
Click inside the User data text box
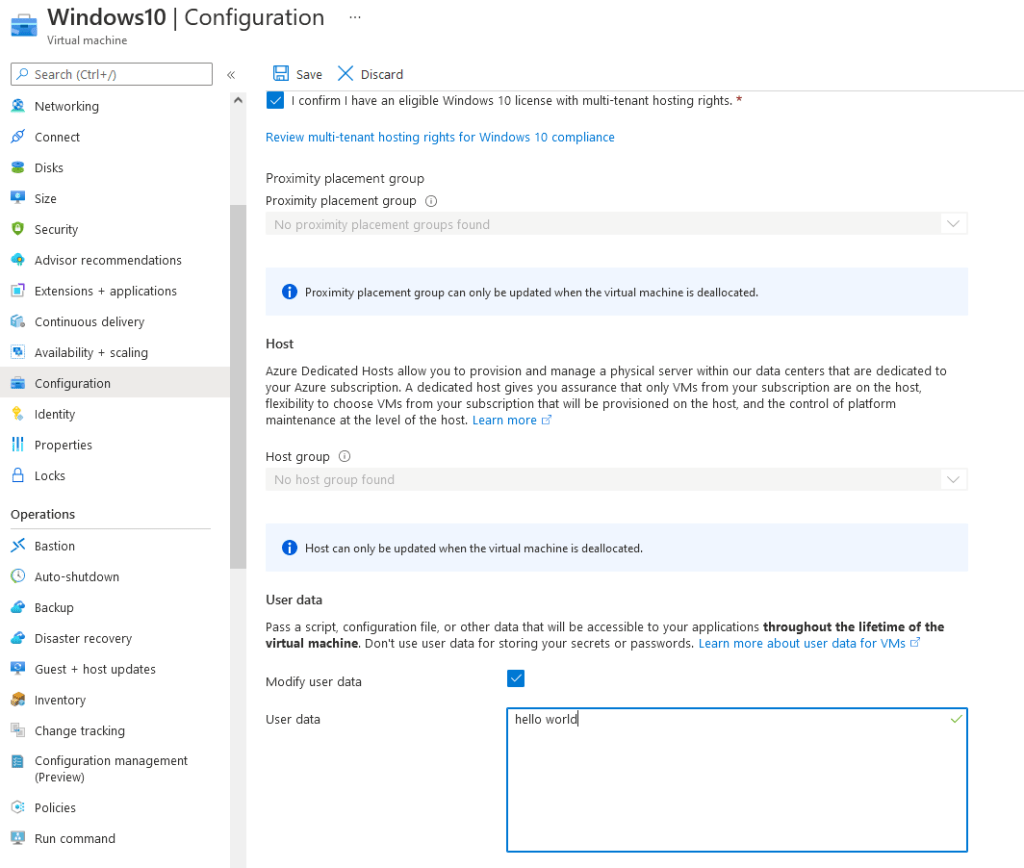coord(736,780)
